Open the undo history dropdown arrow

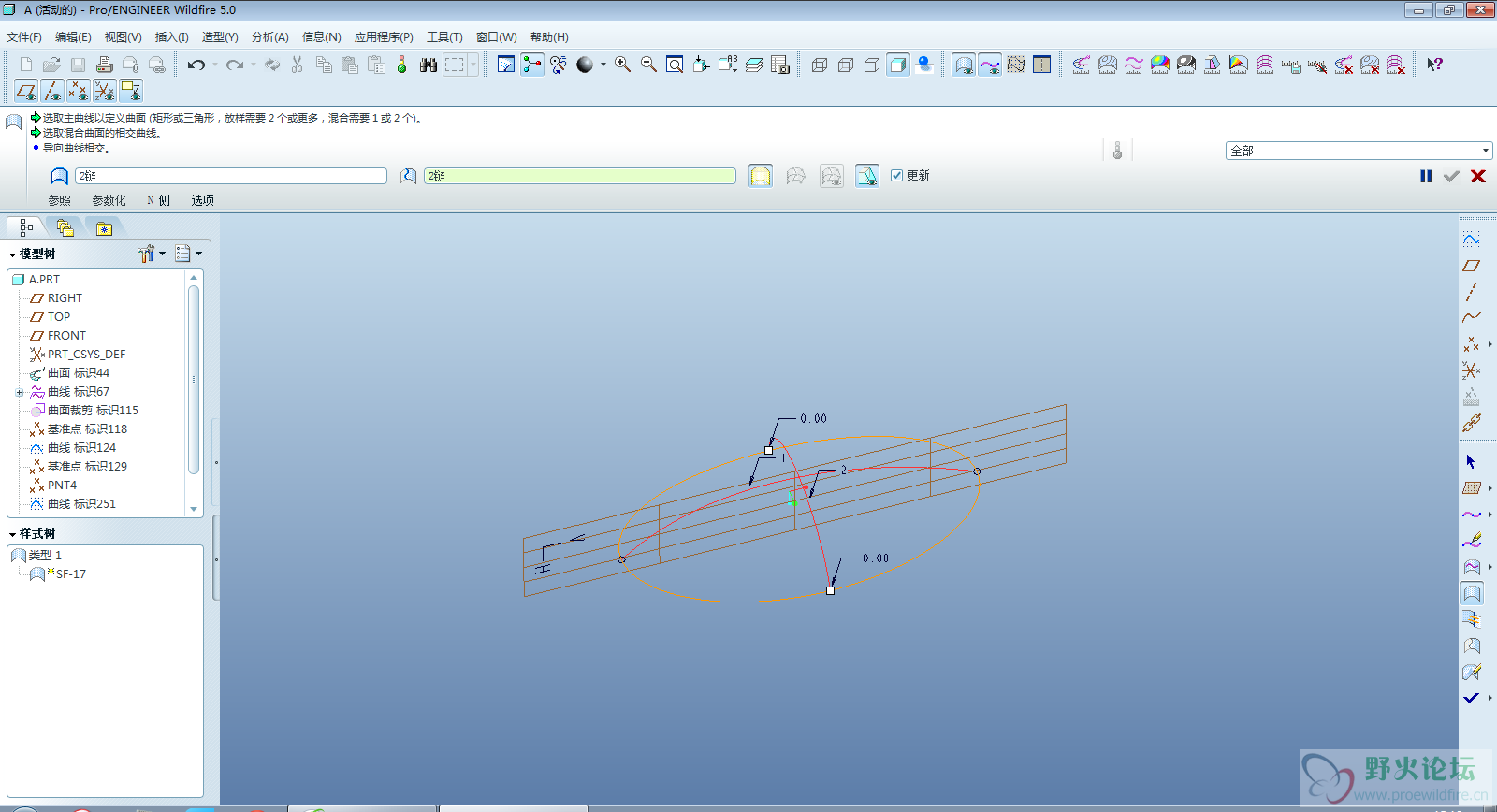(214, 65)
